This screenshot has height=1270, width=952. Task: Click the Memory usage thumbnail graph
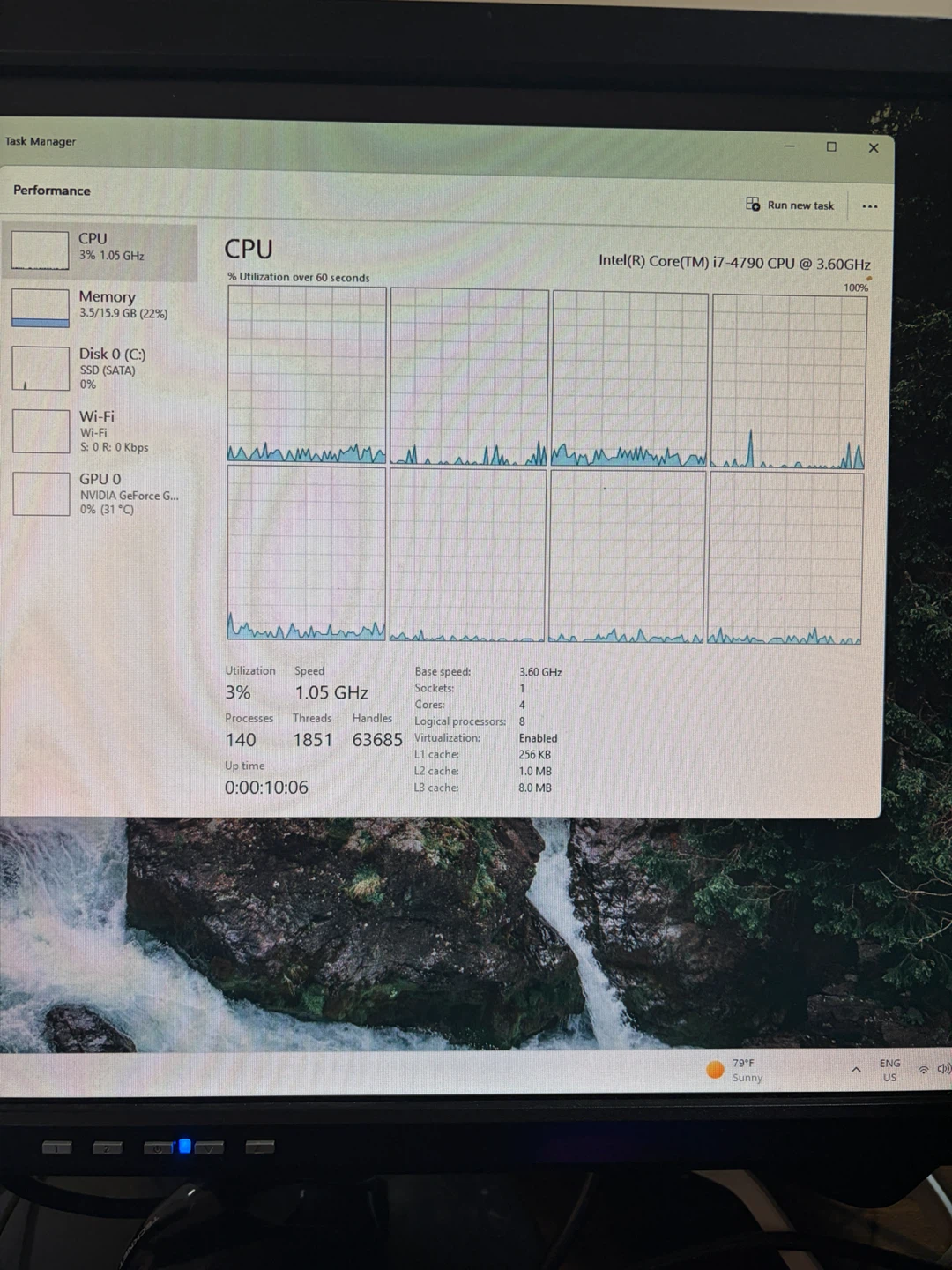[40, 308]
